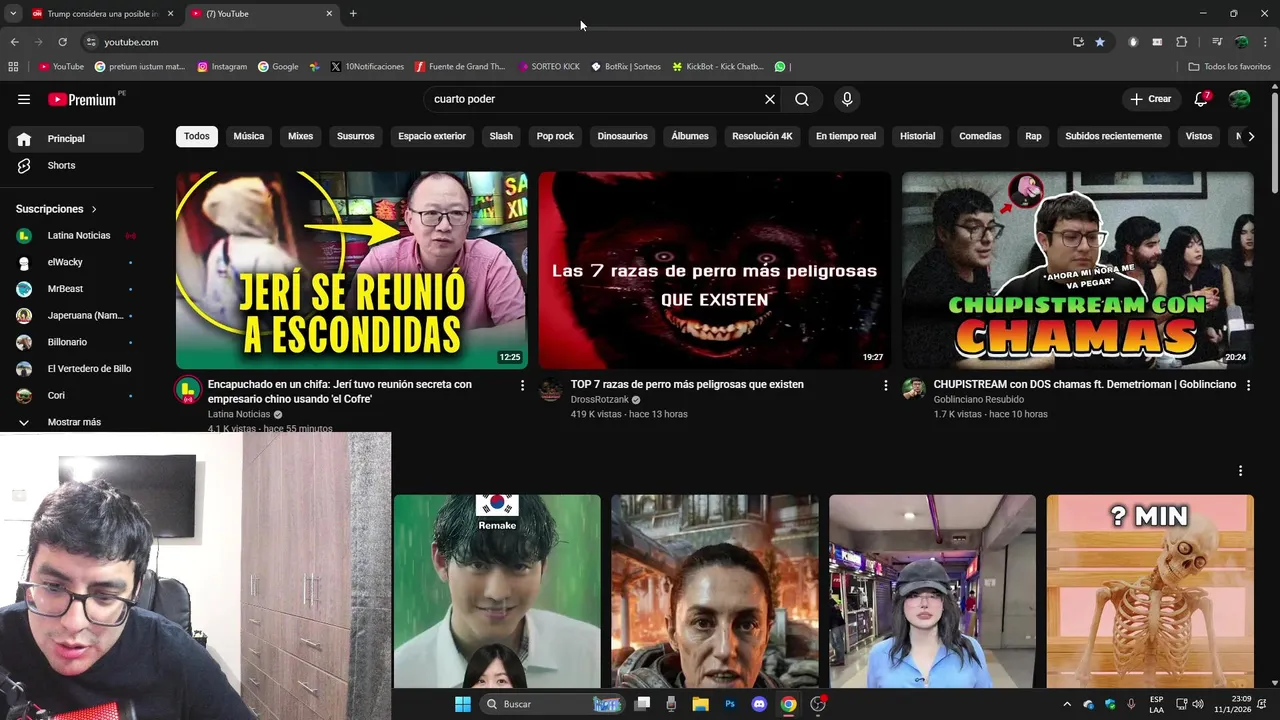
Task: Open the Windows Start menu
Action: pyautogui.click(x=463, y=704)
